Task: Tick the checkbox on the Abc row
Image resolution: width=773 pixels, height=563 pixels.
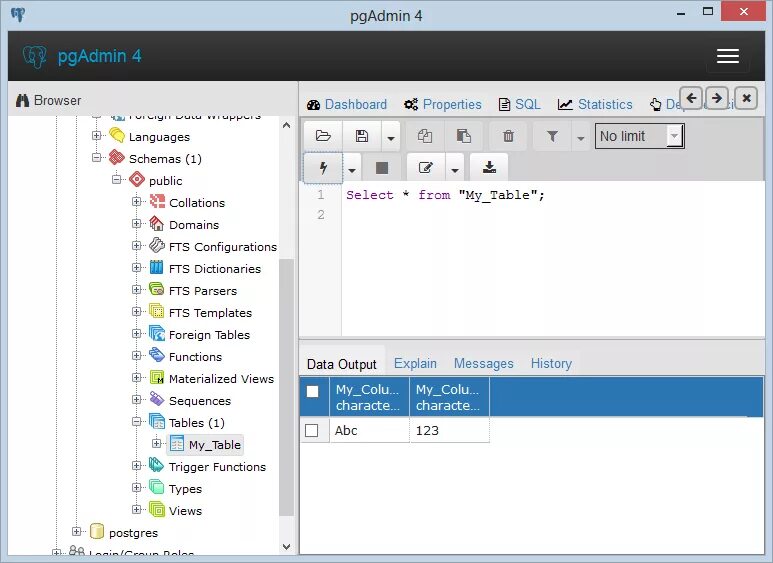Action: (x=312, y=430)
